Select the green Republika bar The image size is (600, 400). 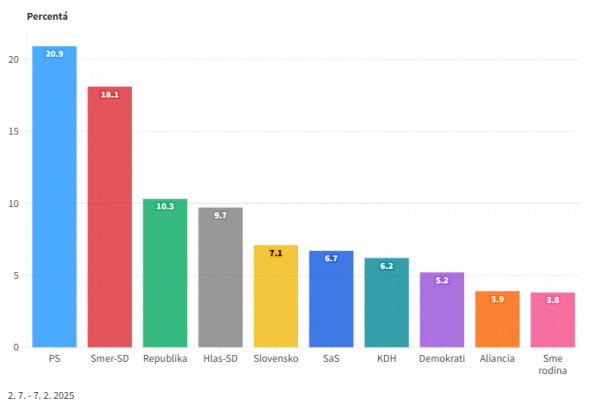click(165, 275)
